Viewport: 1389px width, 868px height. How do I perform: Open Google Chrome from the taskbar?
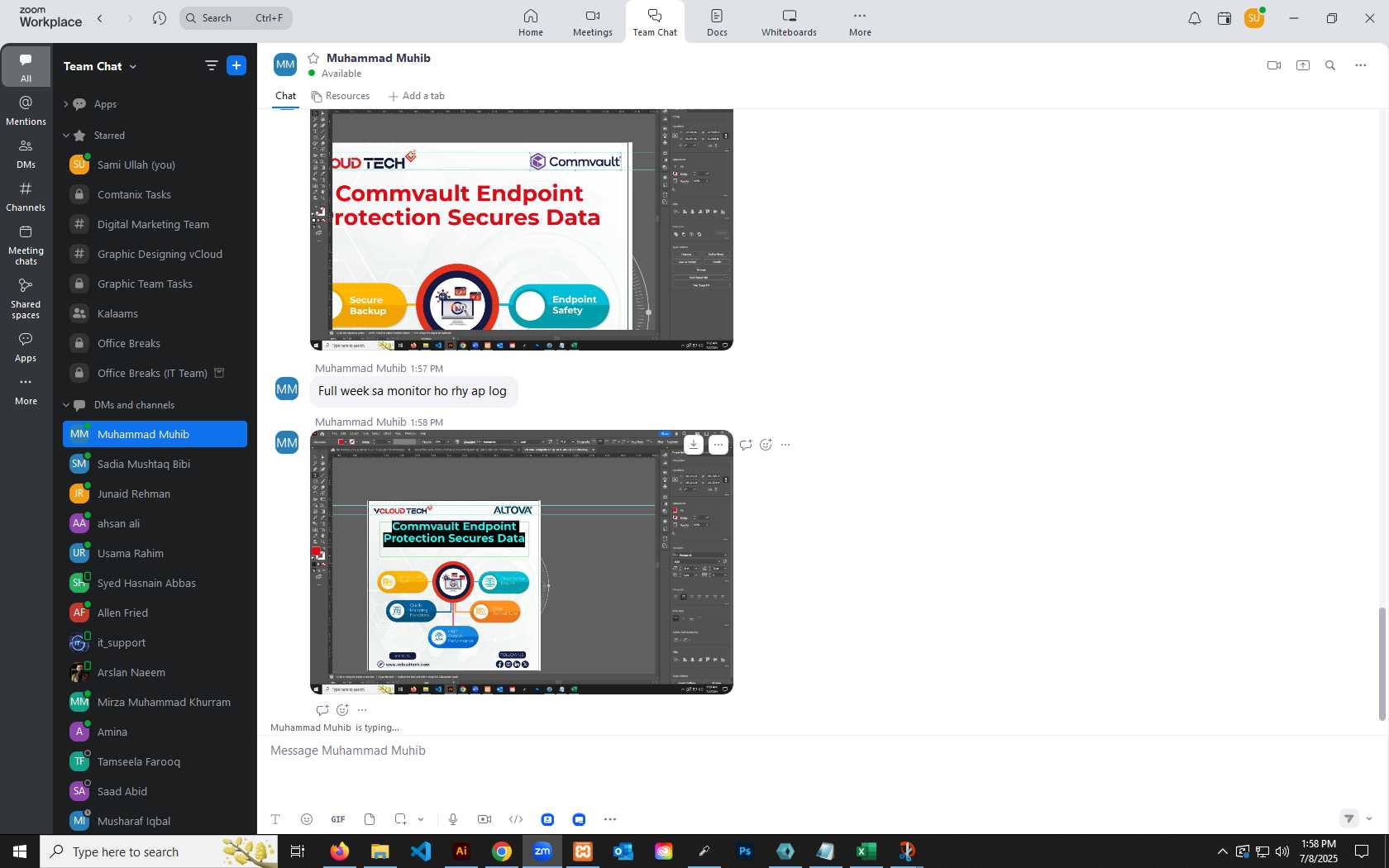[502, 851]
